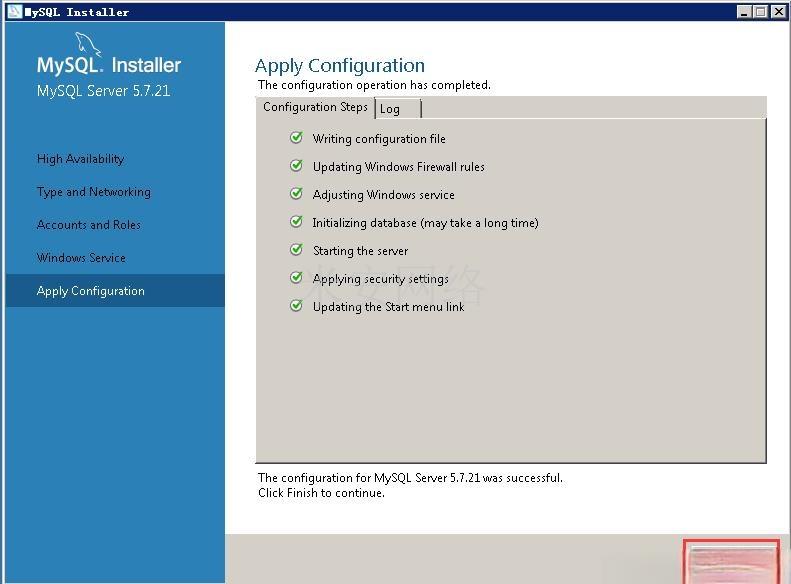Switch to the Log tab
The height and width of the screenshot is (584, 791).
(398, 108)
